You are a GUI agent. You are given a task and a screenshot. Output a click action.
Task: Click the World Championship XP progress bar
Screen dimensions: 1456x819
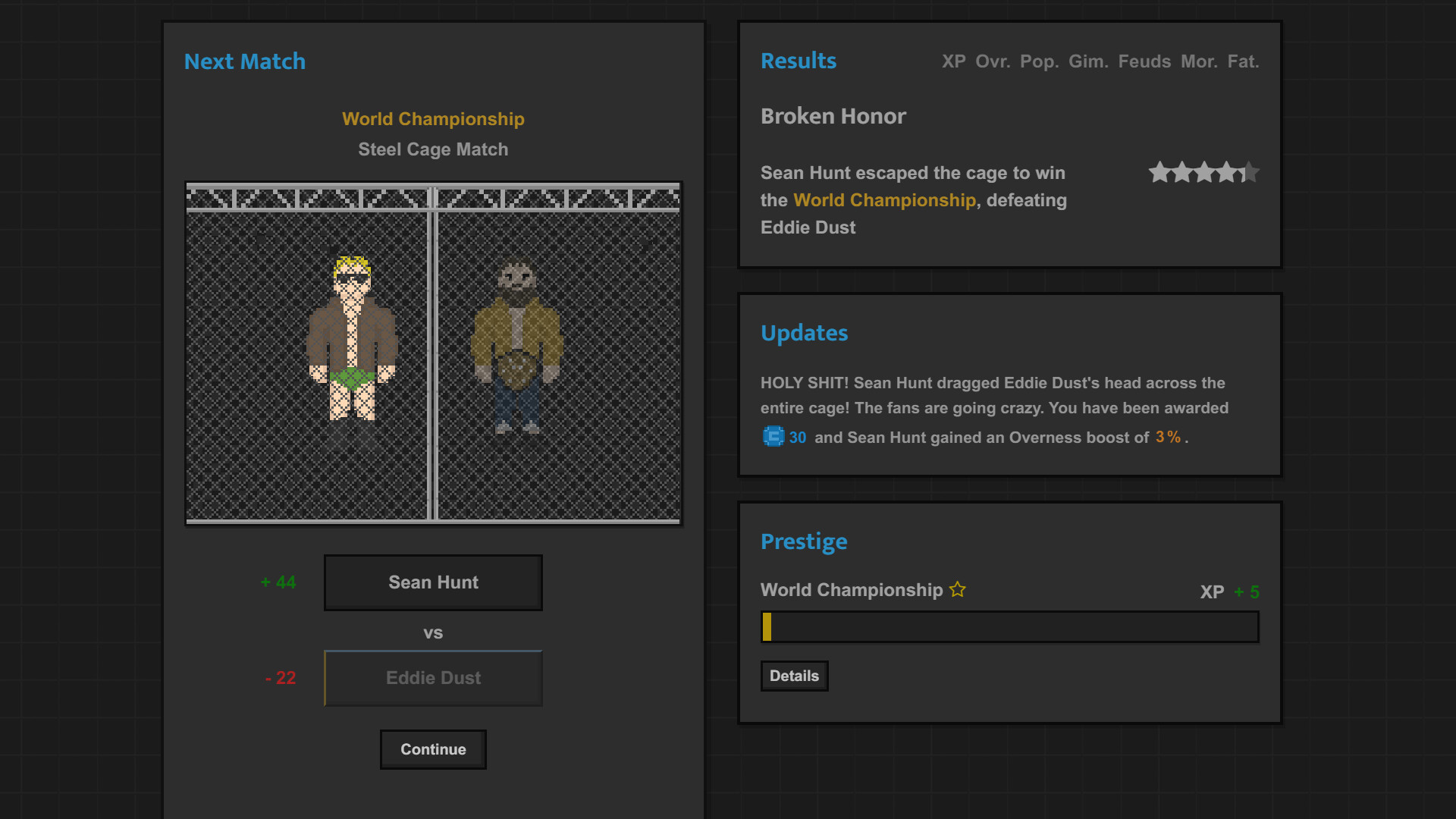(x=1009, y=627)
